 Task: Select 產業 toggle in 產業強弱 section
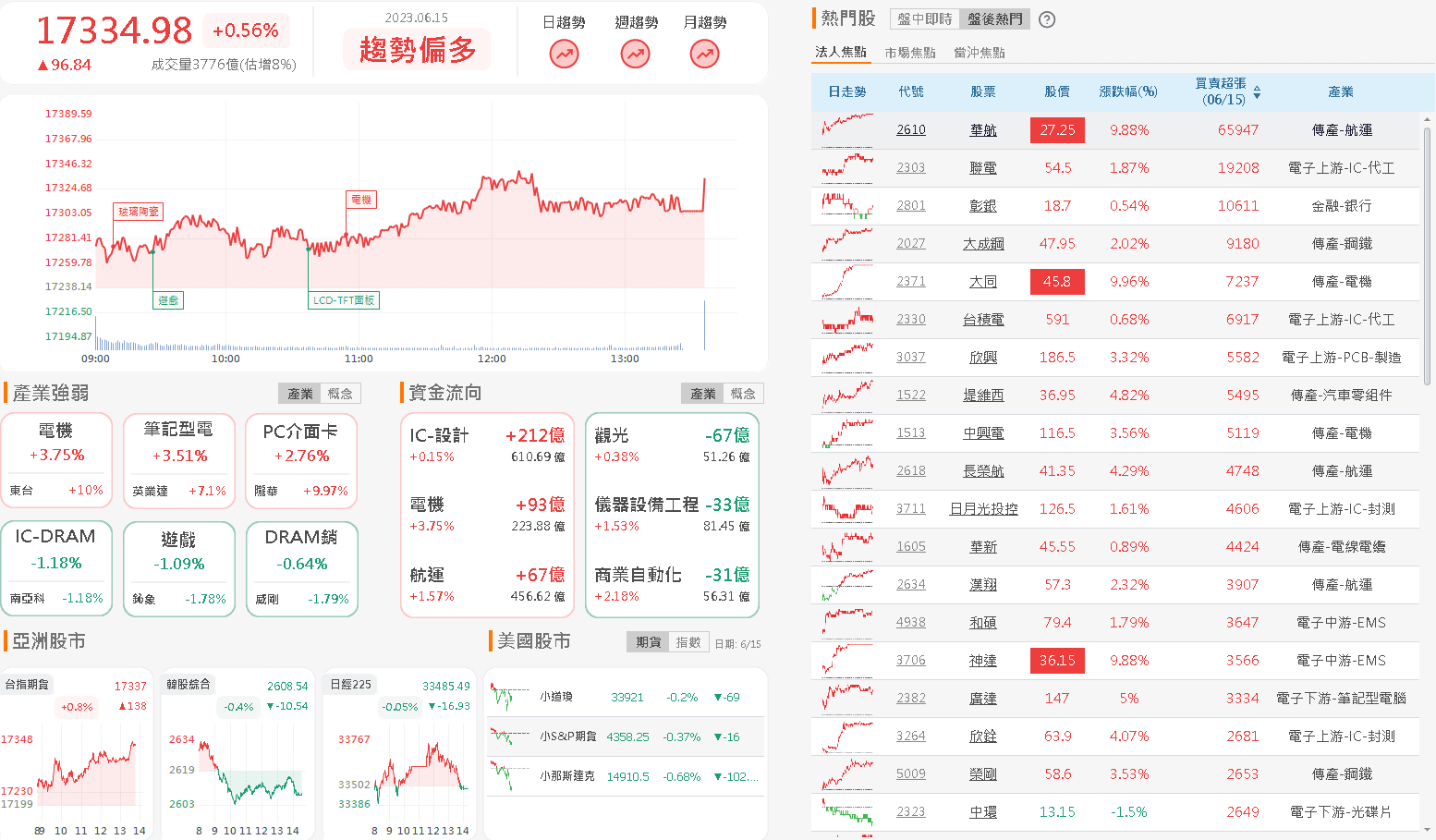pyautogui.click(x=300, y=394)
